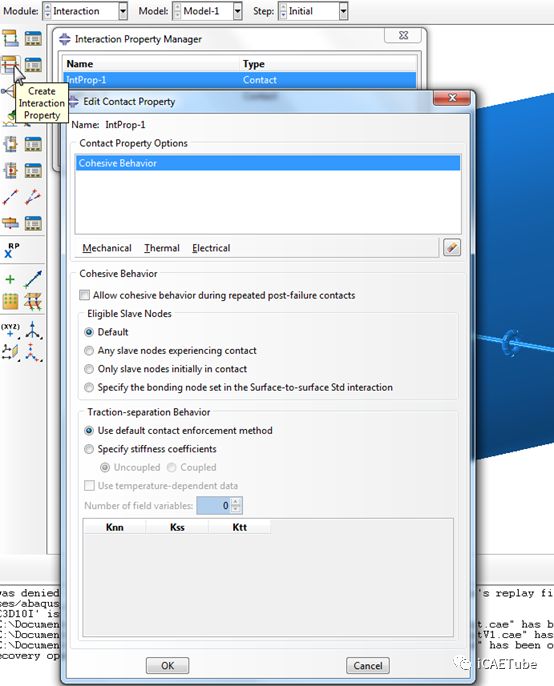
Task: Click the Create Datum CSYS icon
Action: coord(33,330)
